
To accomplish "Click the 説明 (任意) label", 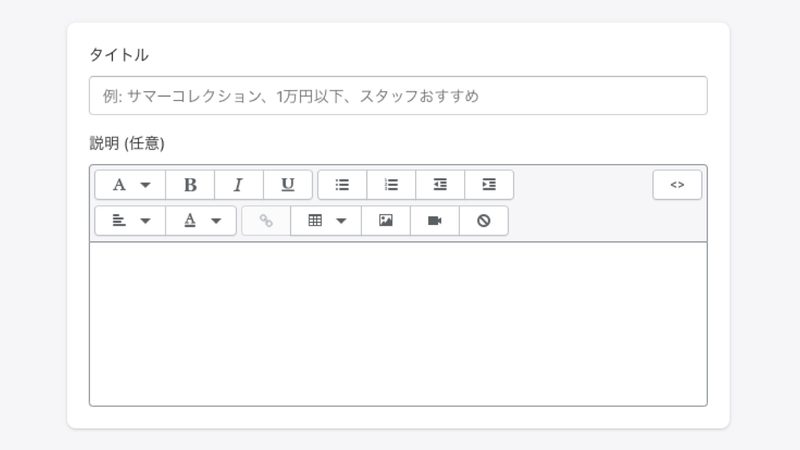I will [127, 143].
